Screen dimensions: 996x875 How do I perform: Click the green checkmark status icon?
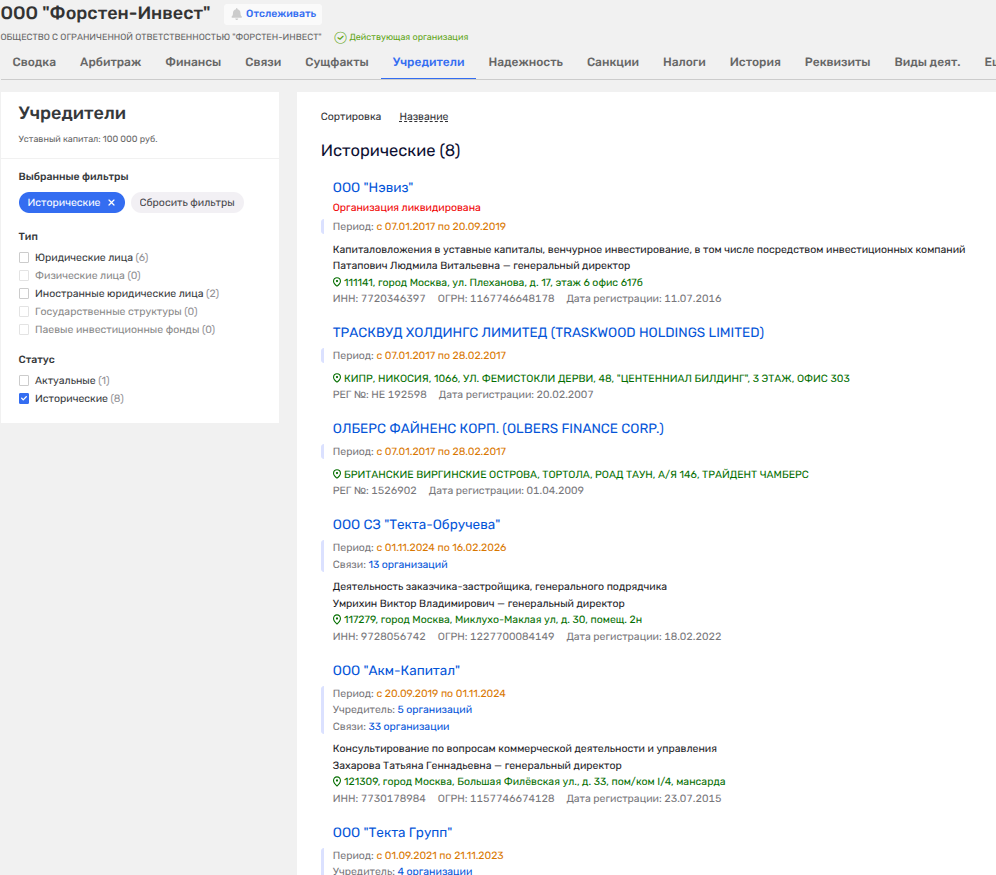340,37
